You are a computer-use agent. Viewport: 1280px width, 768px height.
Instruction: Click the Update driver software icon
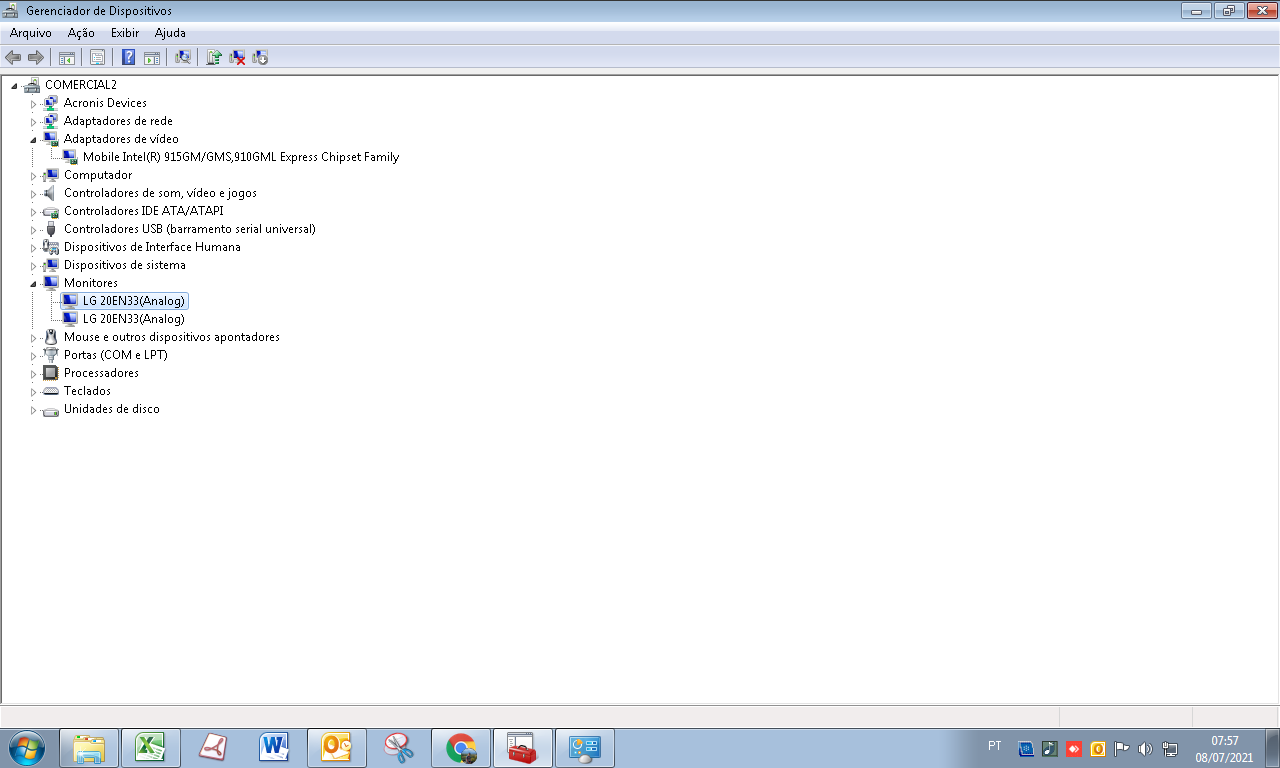(x=213, y=57)
